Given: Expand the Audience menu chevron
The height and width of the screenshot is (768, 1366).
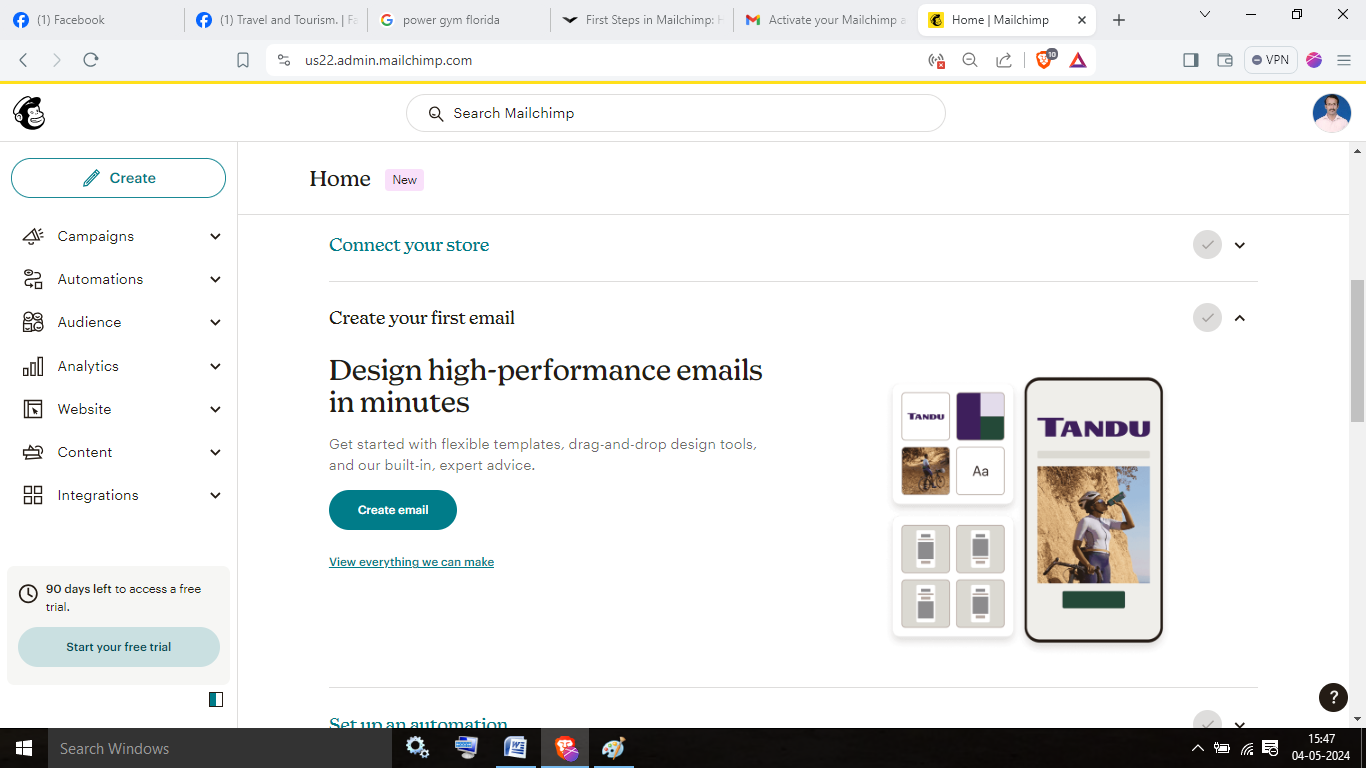Looking at the screenshot, I should (x=215, y=322).
